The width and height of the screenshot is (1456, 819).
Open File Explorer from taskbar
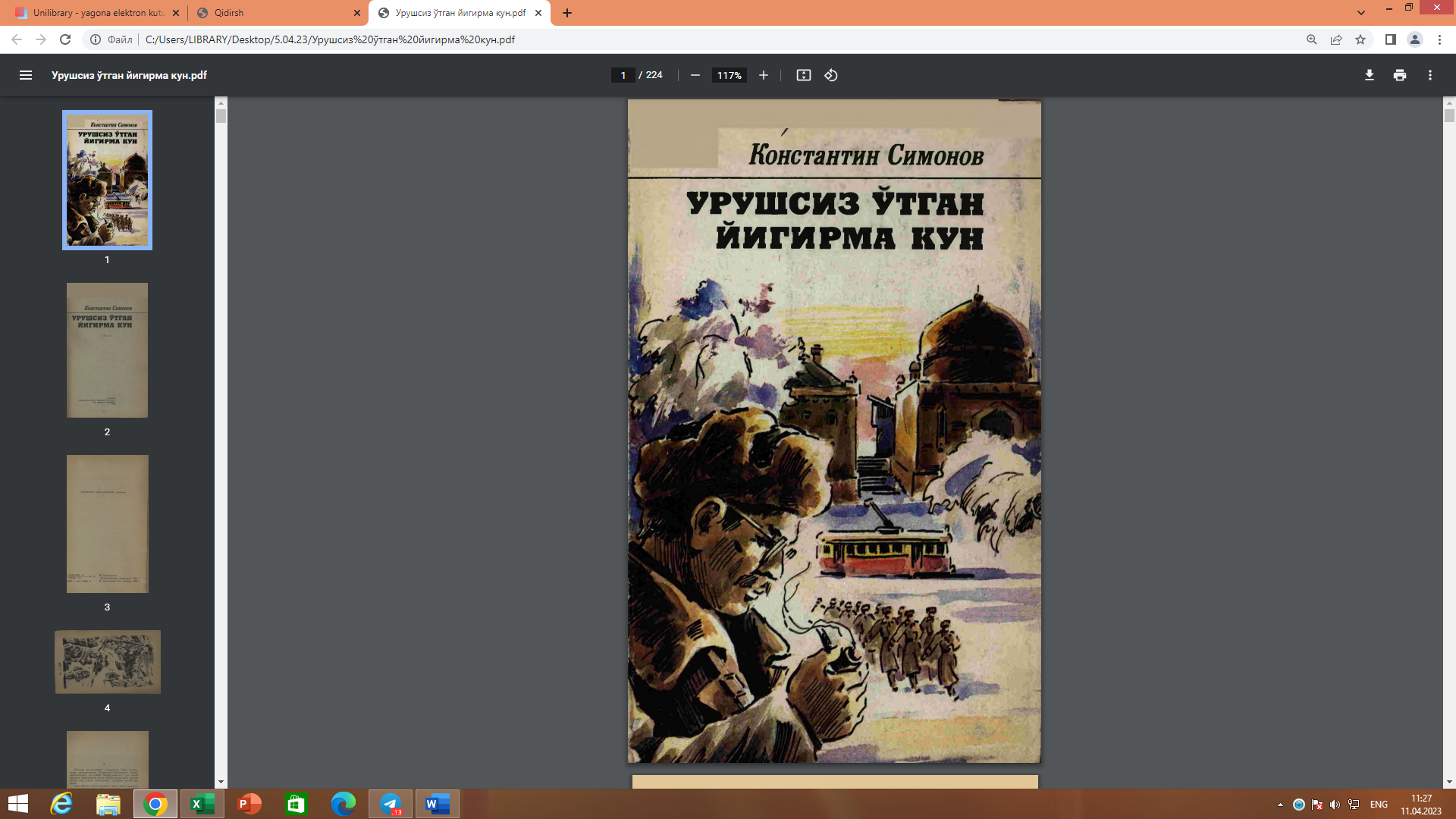tap(108, 804)
